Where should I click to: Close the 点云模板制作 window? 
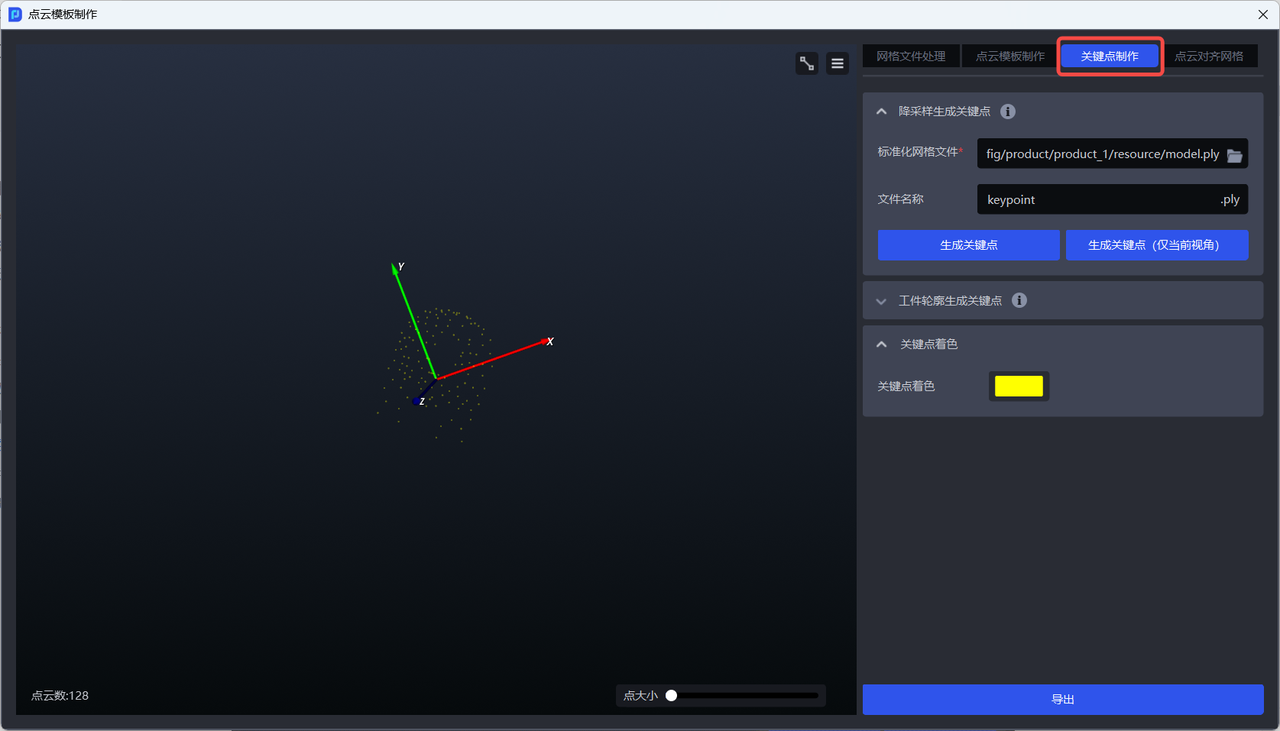(x=1262, y=15)
